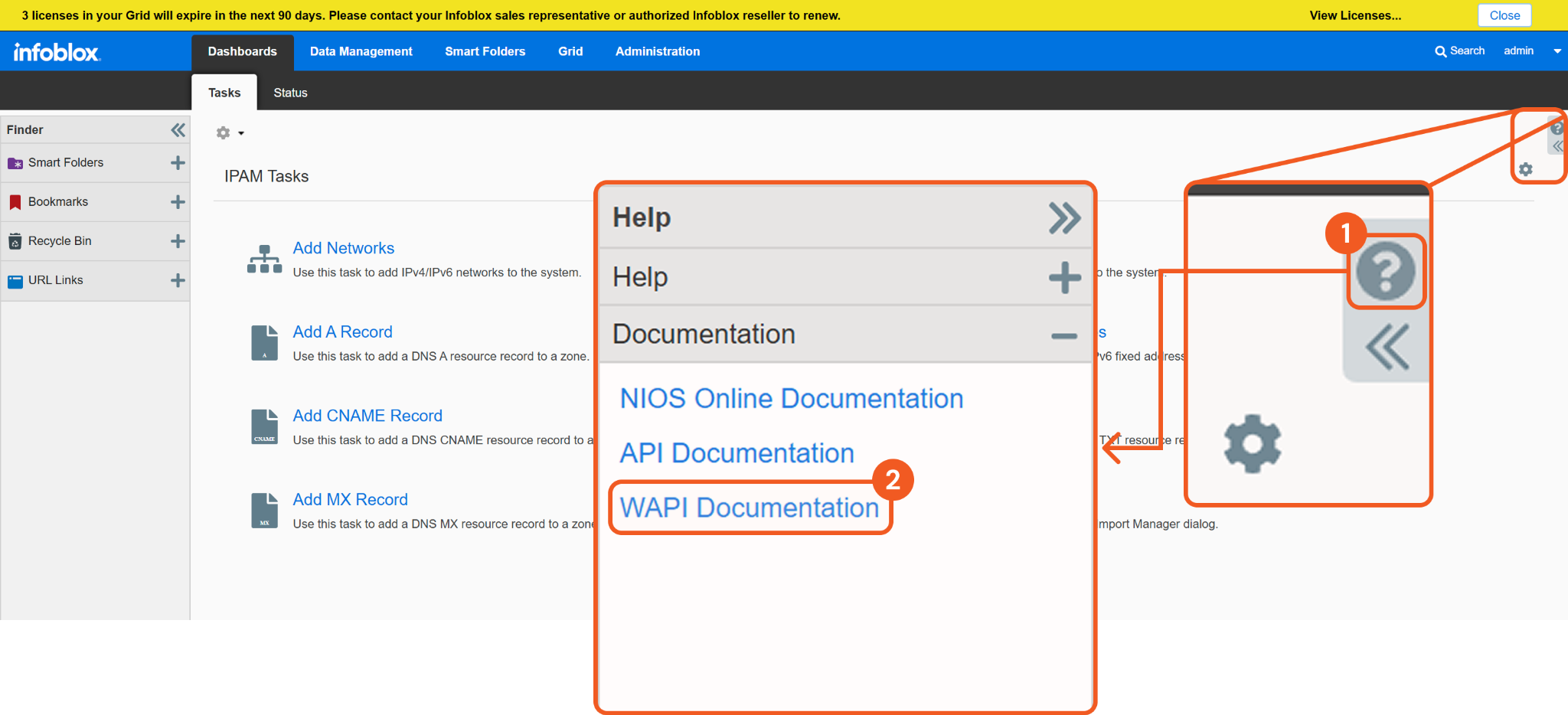Expand the Smart Folders section plus sign
Viewport: 1568px width, 715px height.
(x=178, y=163)
